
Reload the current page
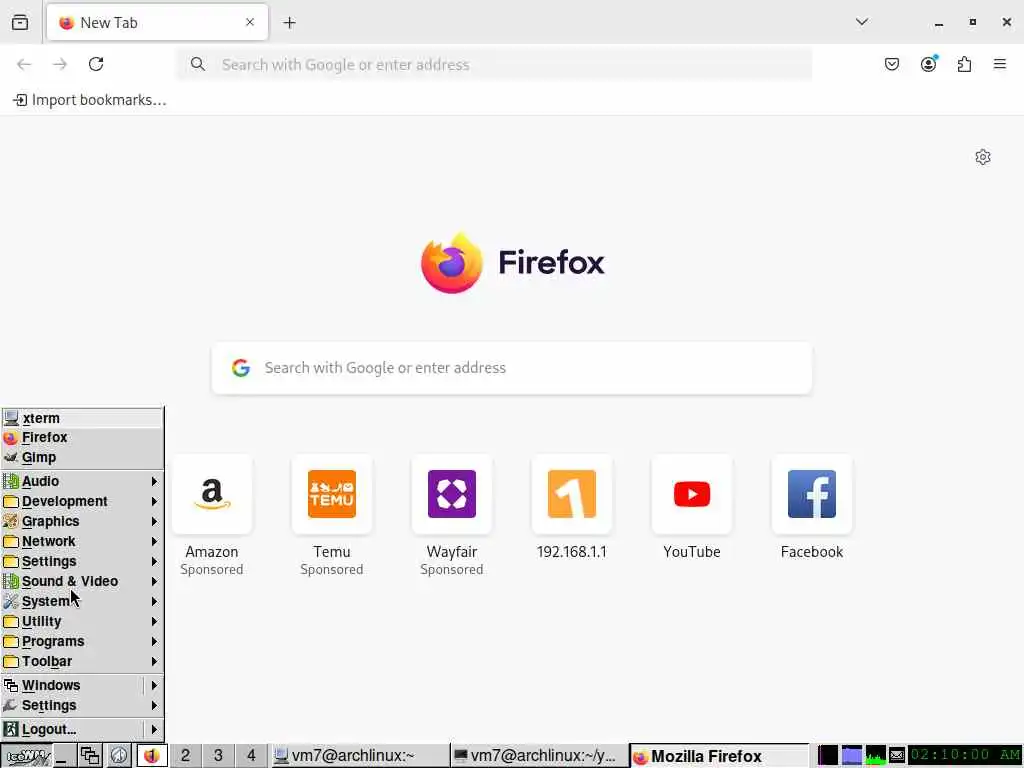[x=96, y=64]
